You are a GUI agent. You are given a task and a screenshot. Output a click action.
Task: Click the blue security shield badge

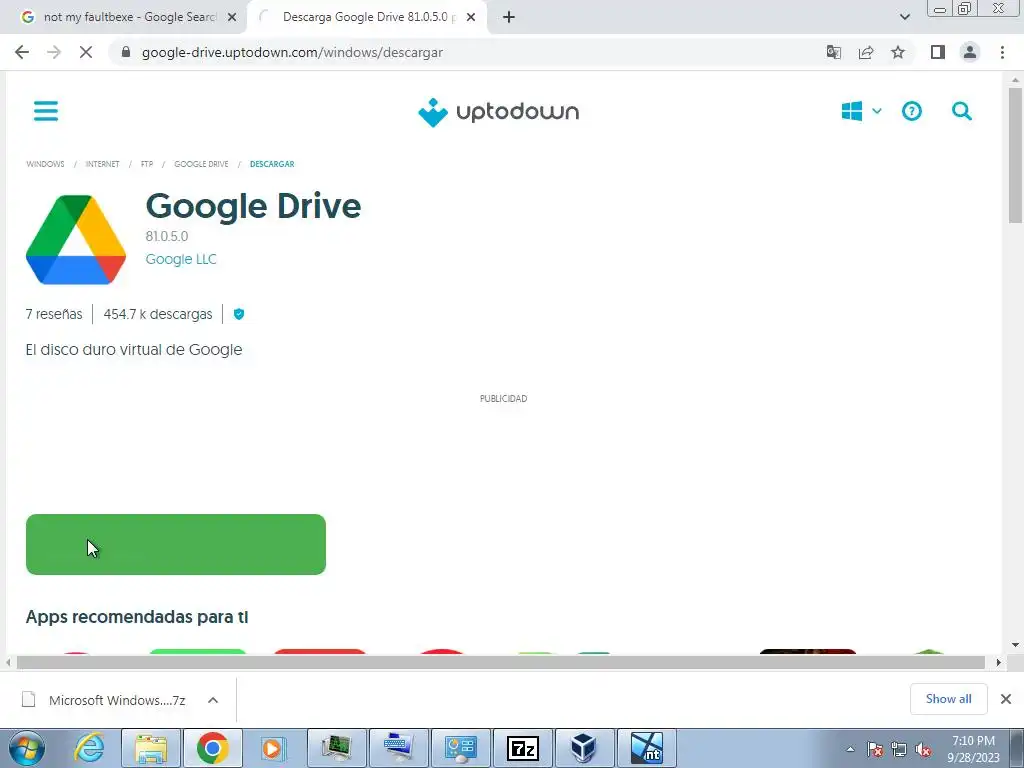point(239,314)
